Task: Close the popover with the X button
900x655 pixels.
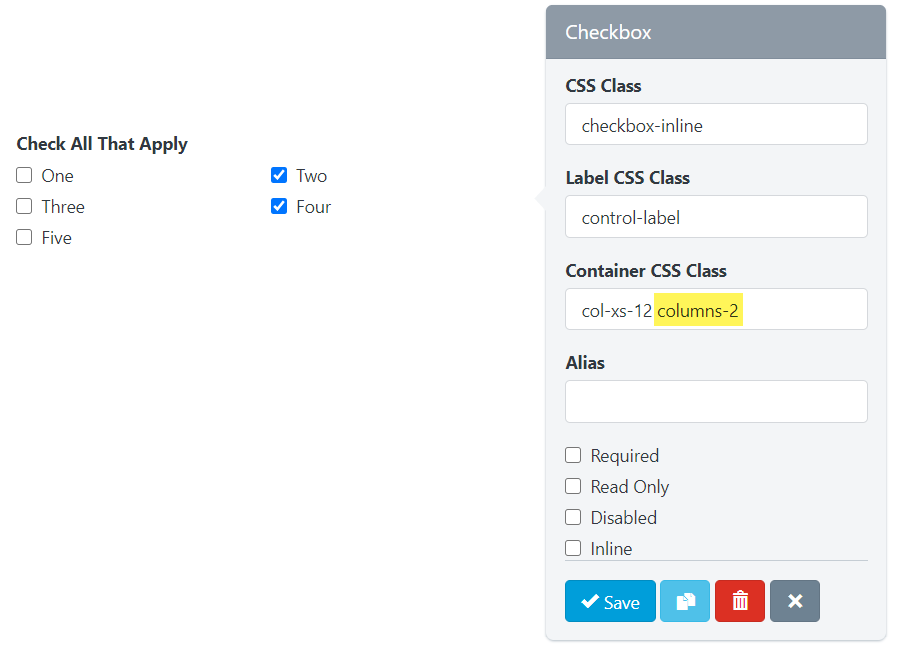Action: (x=795, y=601)
